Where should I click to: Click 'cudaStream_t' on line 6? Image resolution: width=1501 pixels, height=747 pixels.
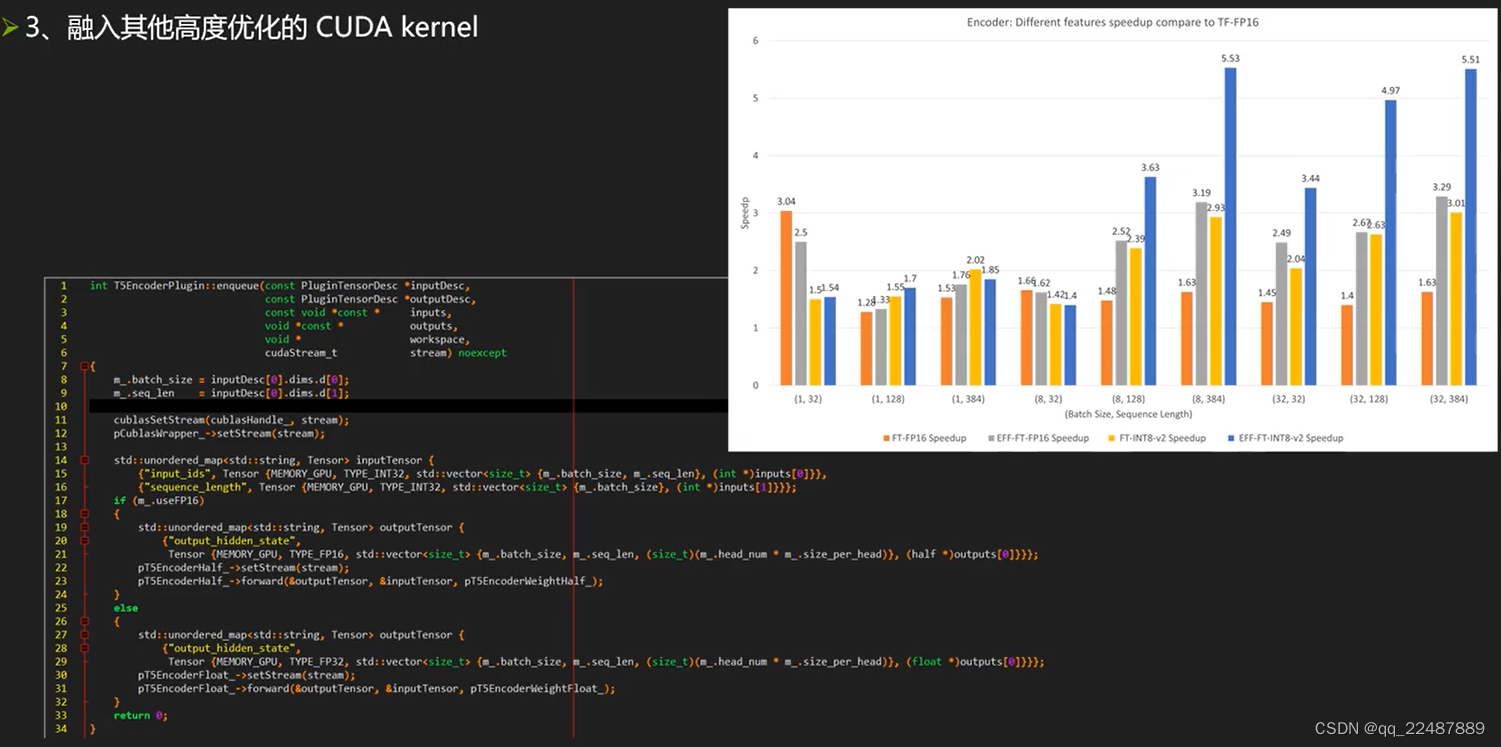(x=301, y=353)
